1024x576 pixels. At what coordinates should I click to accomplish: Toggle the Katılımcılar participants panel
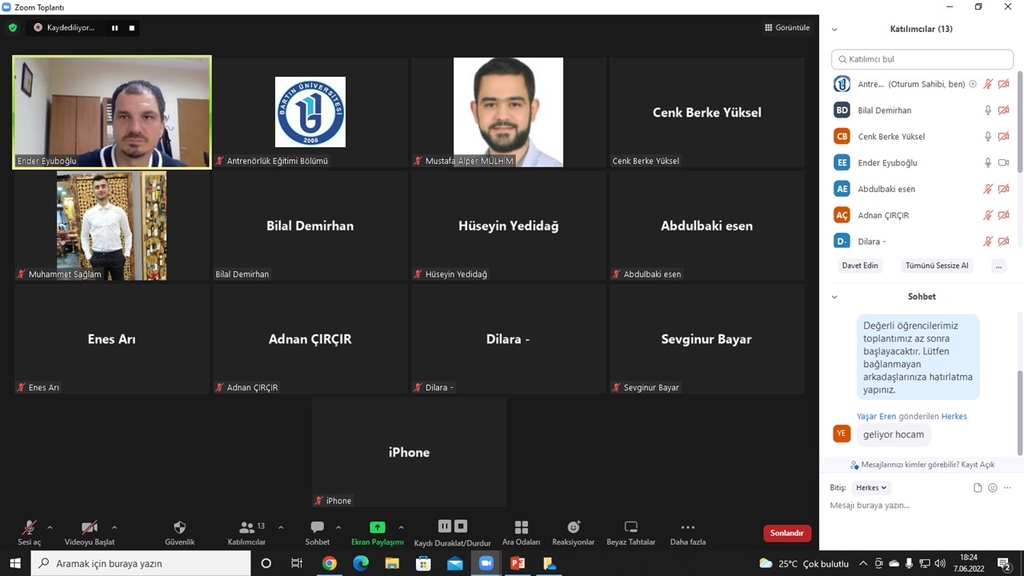246,527
